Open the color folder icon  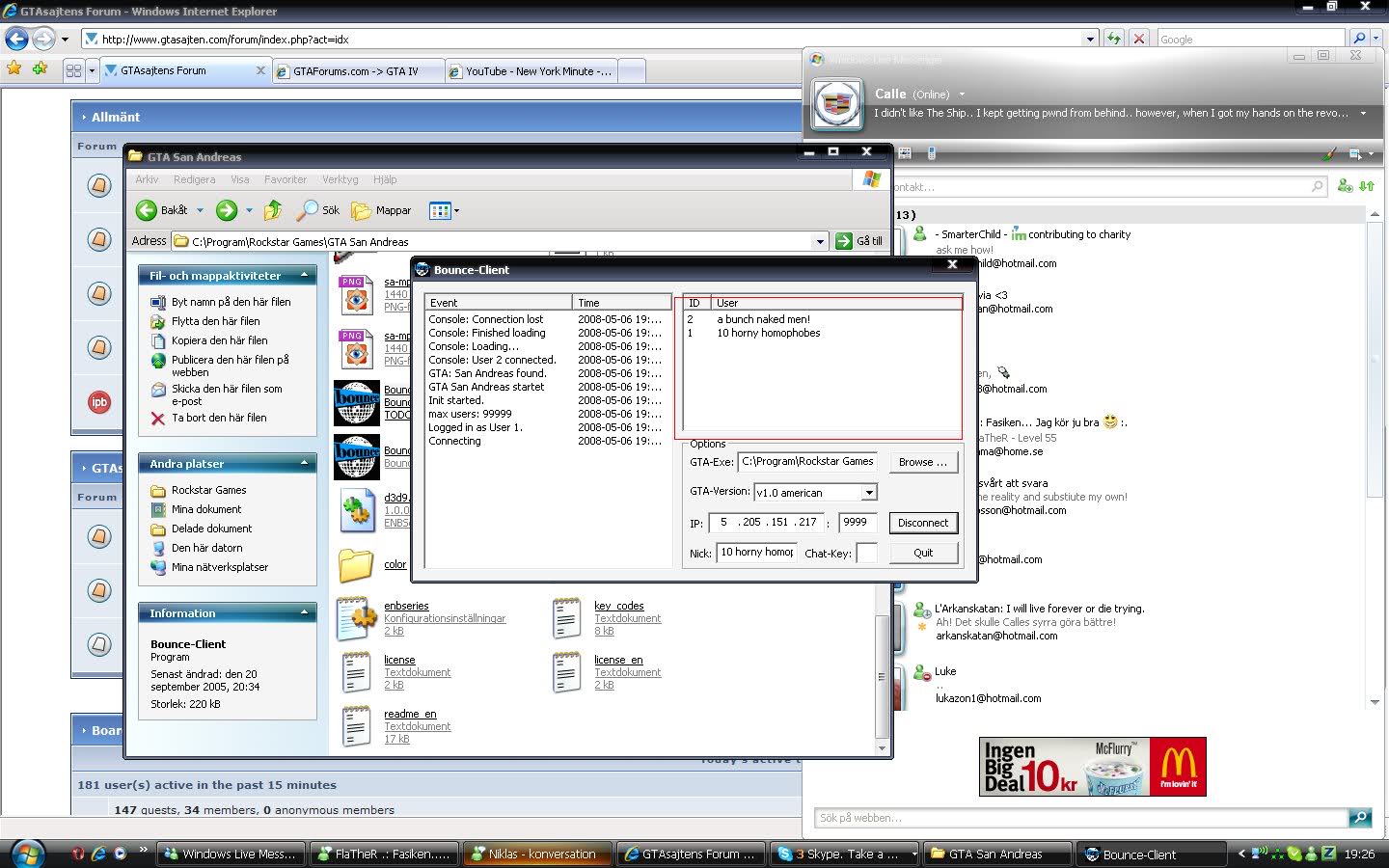tap(356, 565)
